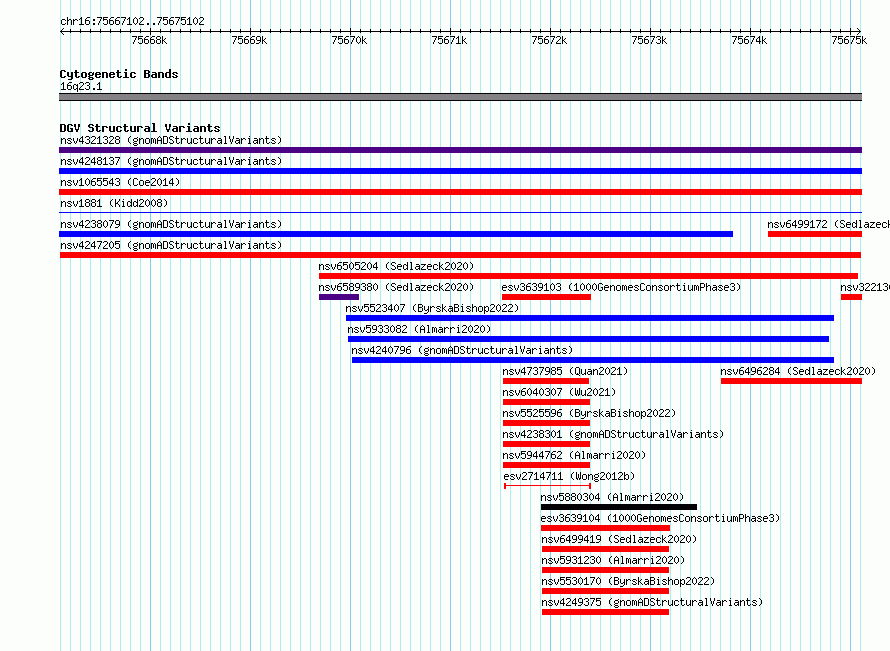Open esv3639103 1000GenomesConsortiumPhase3 label
The width and height of the screenshot is (890, 651).
pyautogui.click(x=622, y=287)
